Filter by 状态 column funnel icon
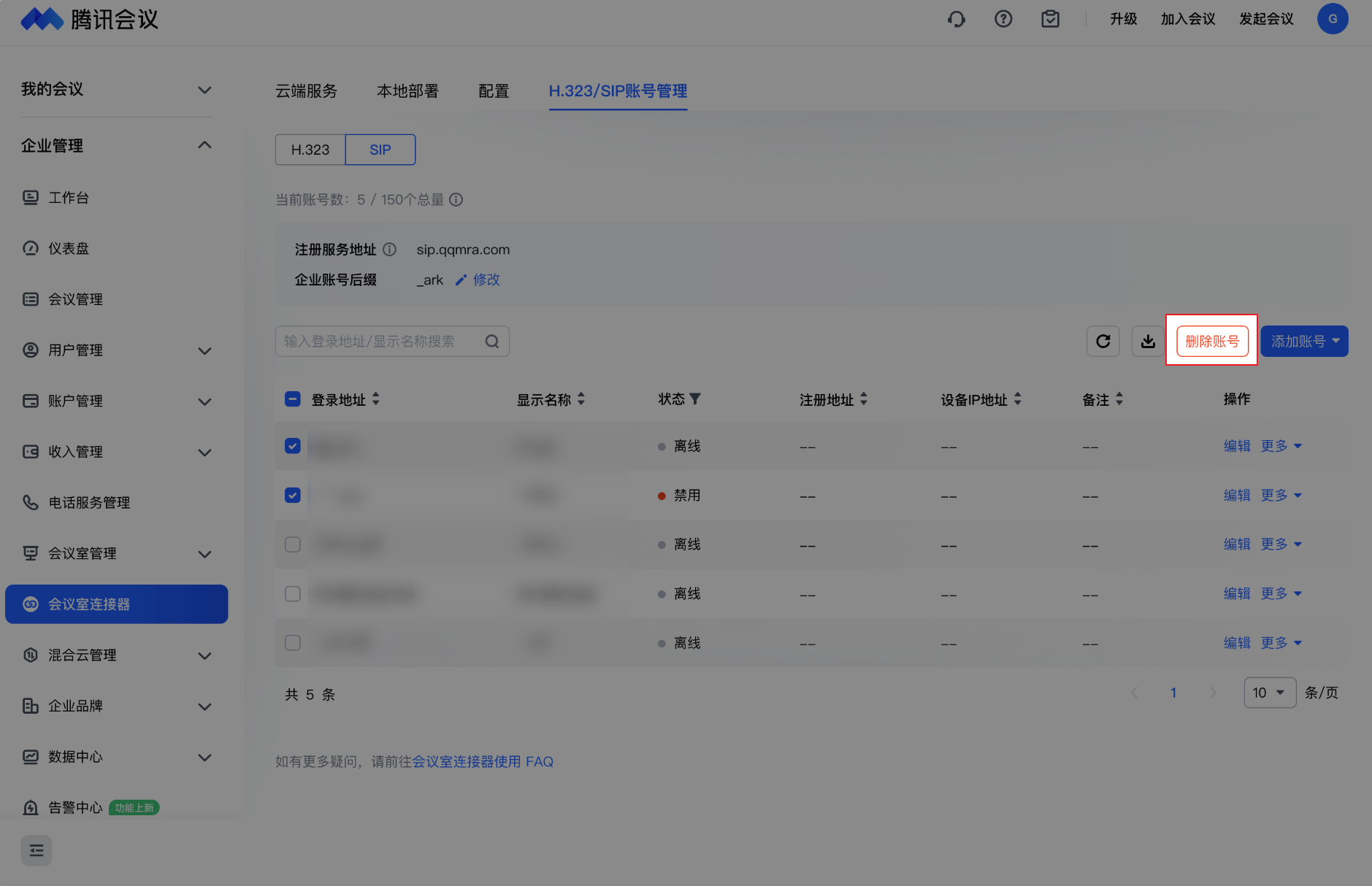This screenshot has width=1372, height=886. (x=695, y=399)
